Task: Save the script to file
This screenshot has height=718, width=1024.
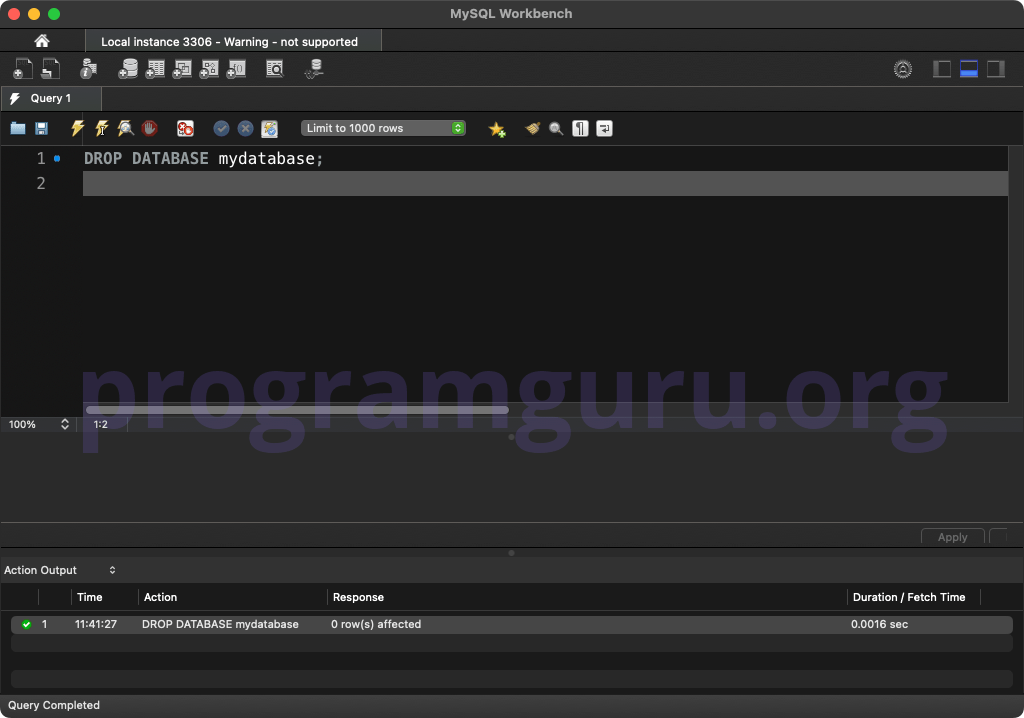Action: coord(41,128)
